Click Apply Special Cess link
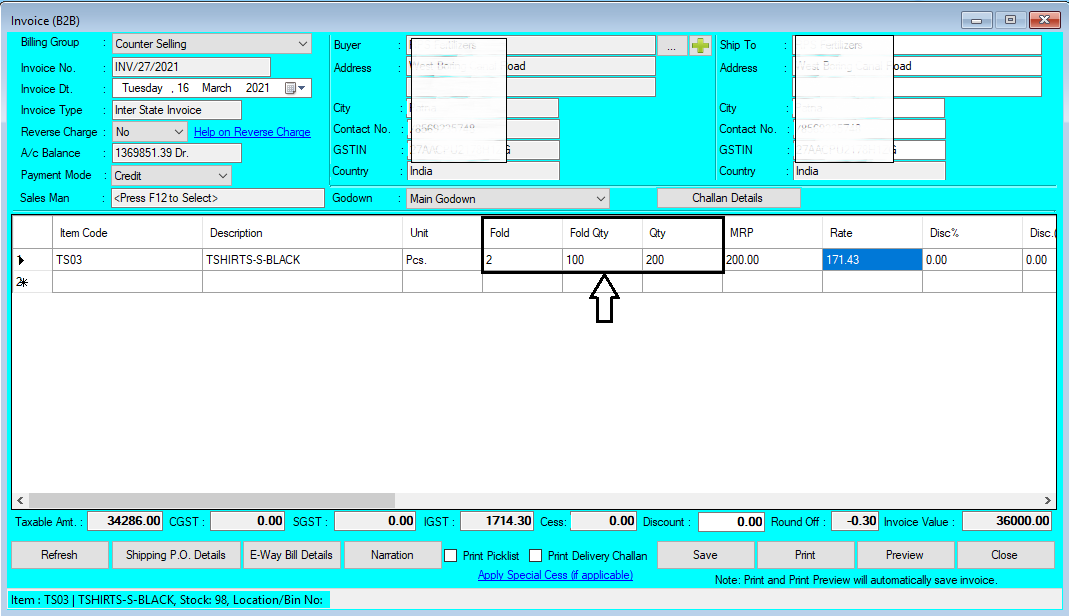The image size is (1069, 616). tap(555, 575)
